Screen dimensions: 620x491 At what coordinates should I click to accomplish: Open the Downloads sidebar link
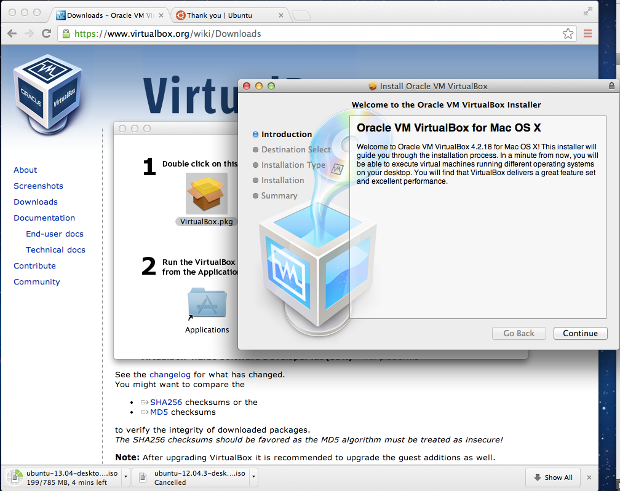(36, 202)
